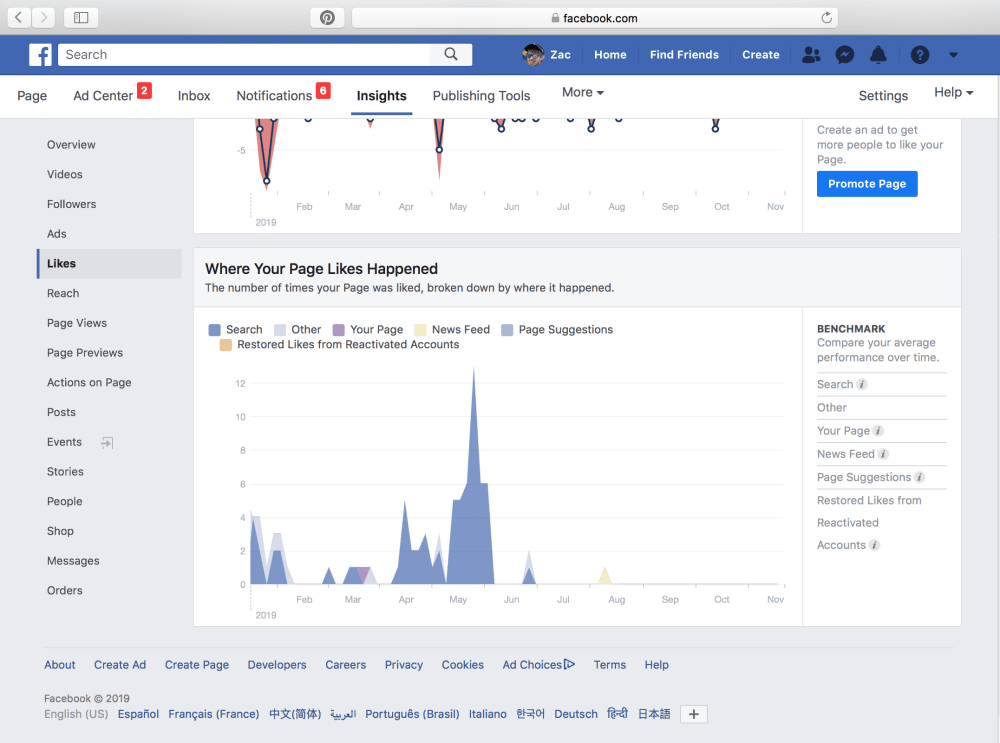Toggle the Safari sidebar button
The width and height of the screenshot is (1000, 743).
point(81,18)
